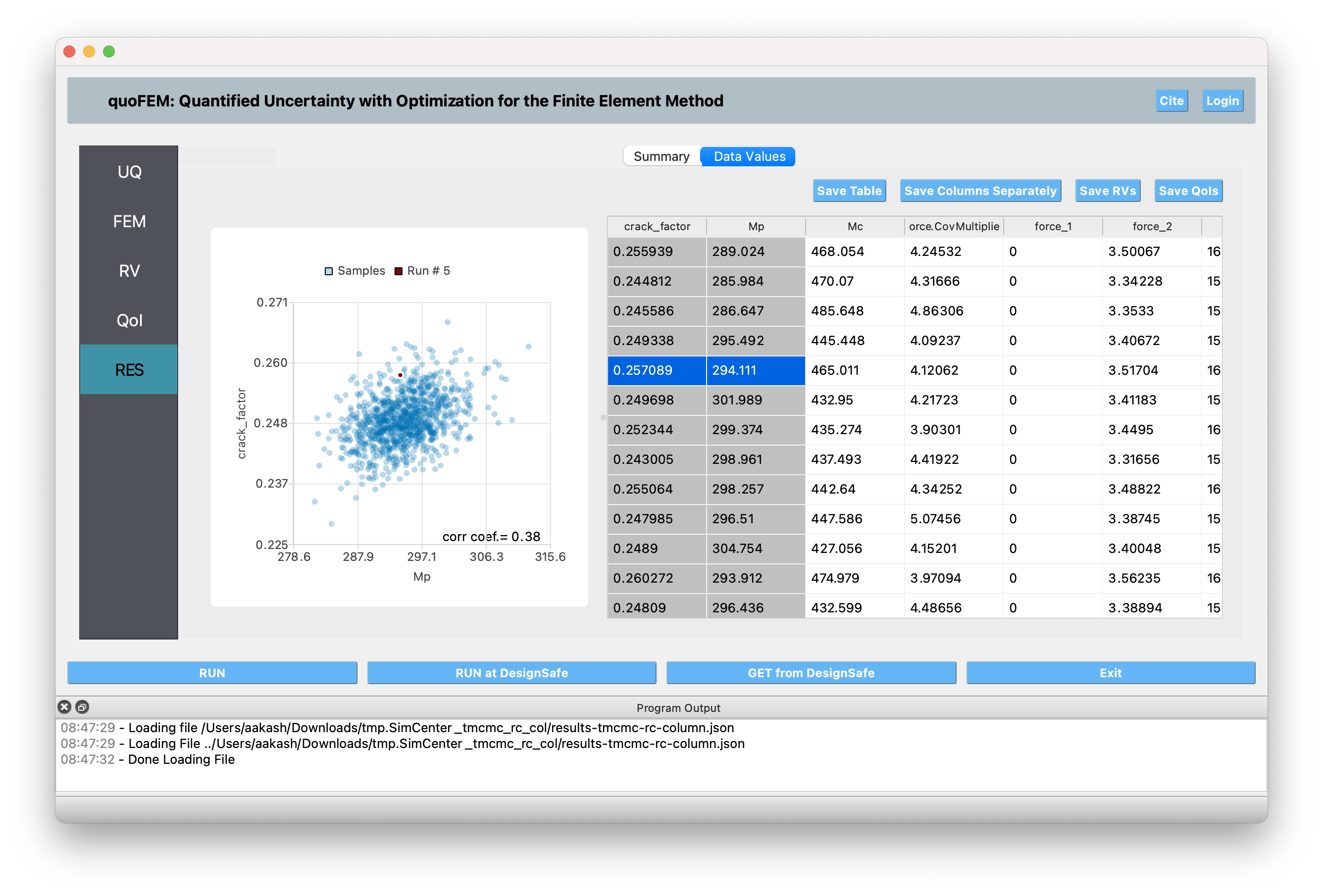
Task: Click highlighted cell 294.111
Action: click(x=756, y=371)
